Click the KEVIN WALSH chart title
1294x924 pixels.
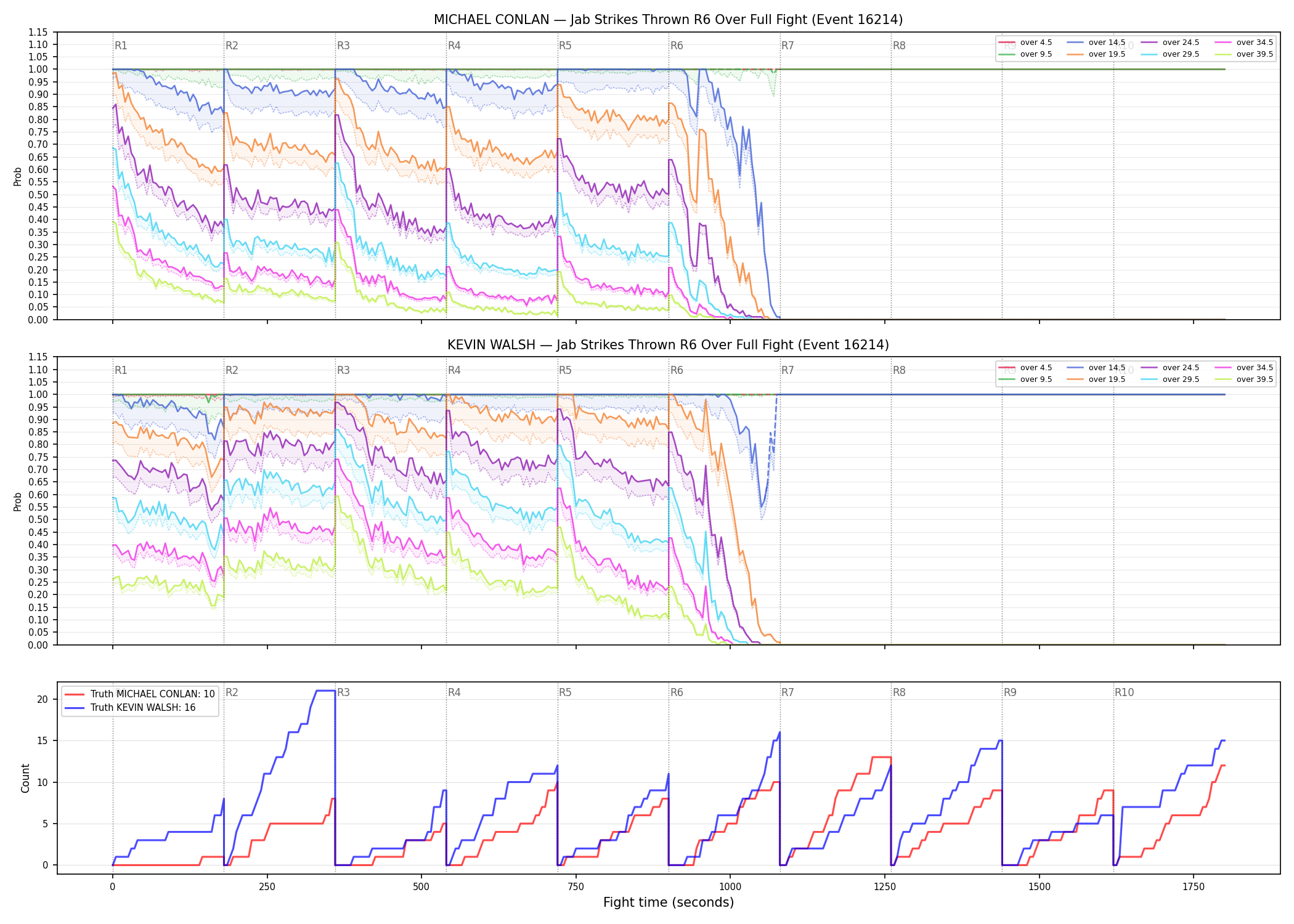point(668,345)
